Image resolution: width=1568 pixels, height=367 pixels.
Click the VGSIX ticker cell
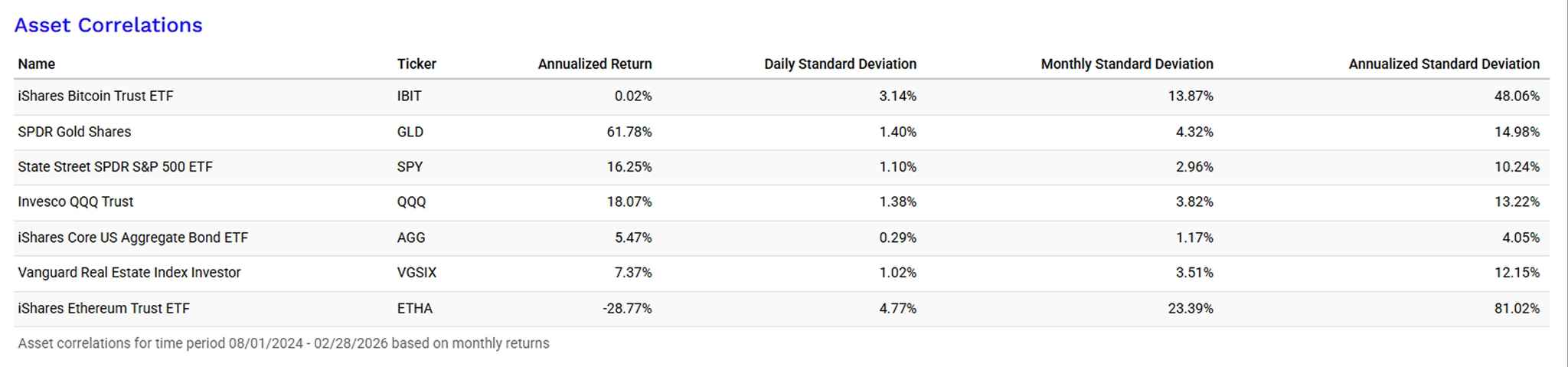(416, 273)
